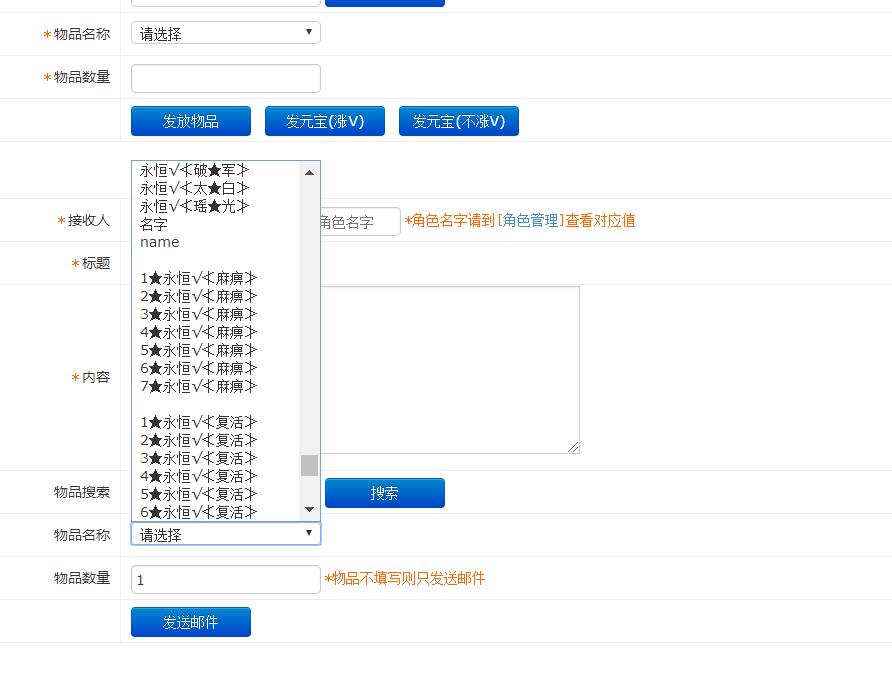Select the 7★永恒√麻痹 item
This screenshot has height=678, width=892.
point(199,386)
